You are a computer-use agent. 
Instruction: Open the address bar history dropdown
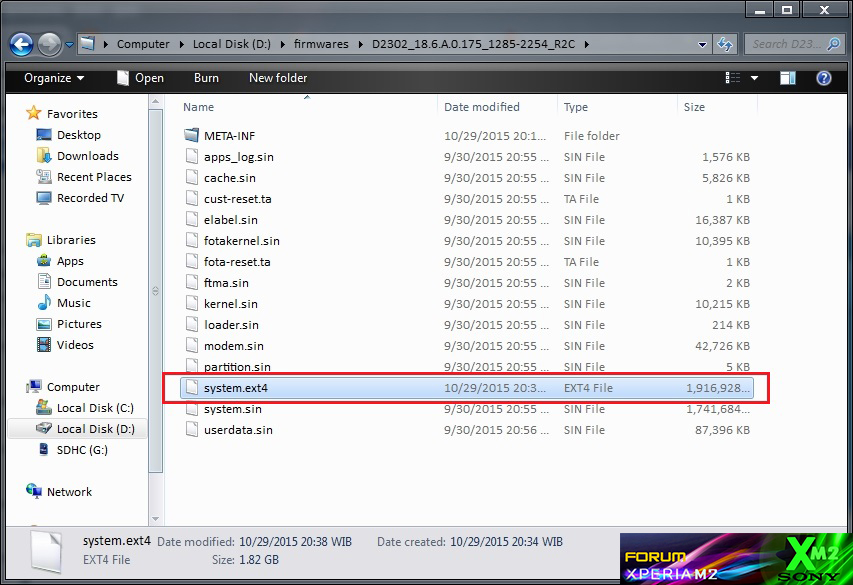point(702,44)
